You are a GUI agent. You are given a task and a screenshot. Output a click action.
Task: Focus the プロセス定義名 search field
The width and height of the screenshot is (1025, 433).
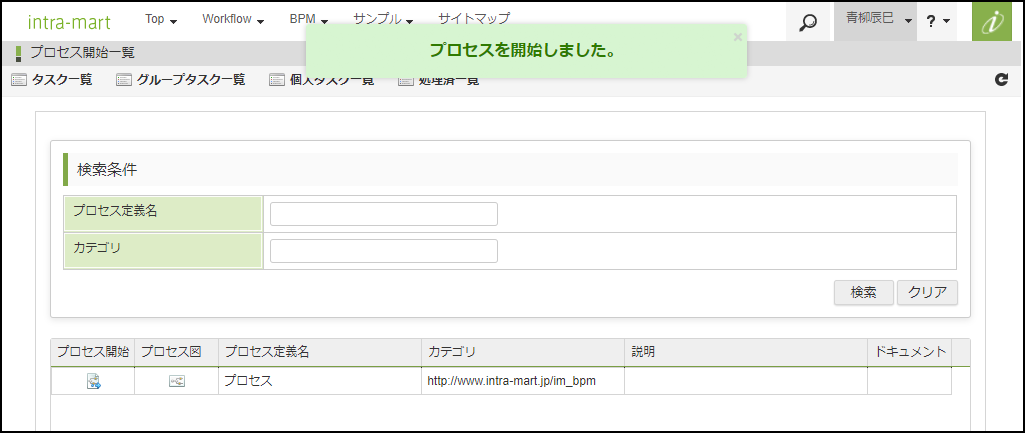click(x=384, y=214)
